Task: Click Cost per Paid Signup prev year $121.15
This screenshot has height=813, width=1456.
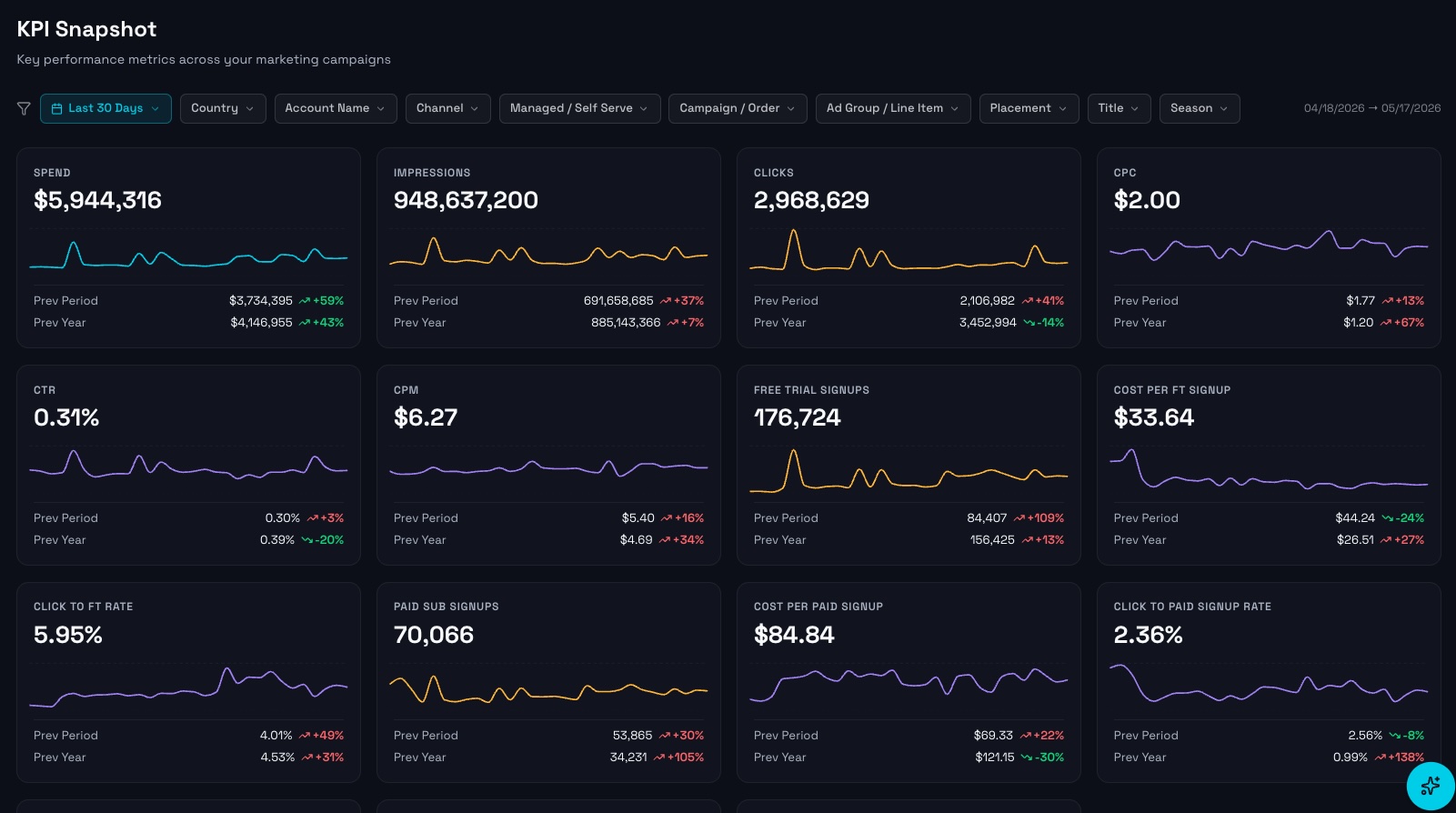Action: [995, 758]
